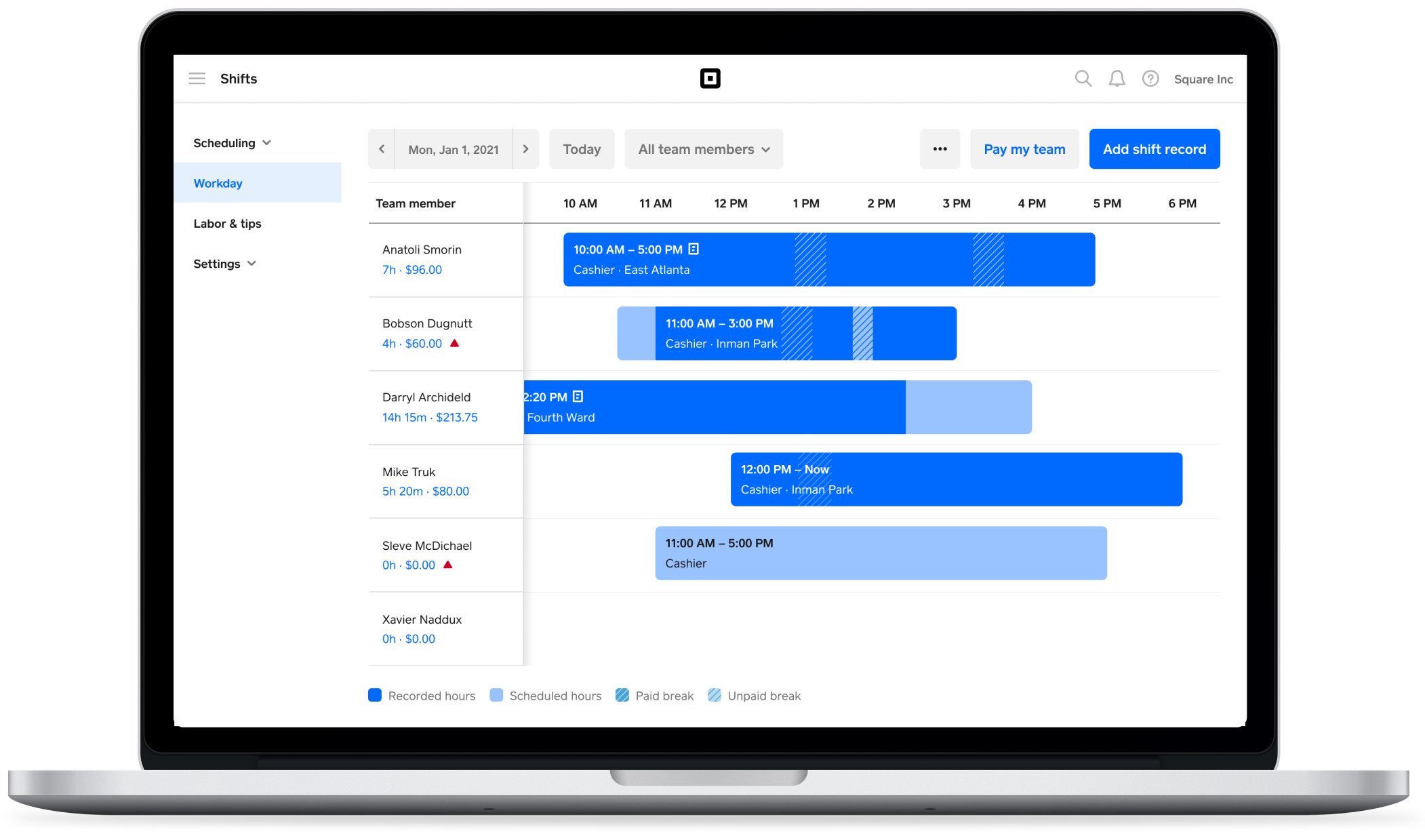Click the Square logo in the header
1425x840 pixels.
tap(711, 79)
